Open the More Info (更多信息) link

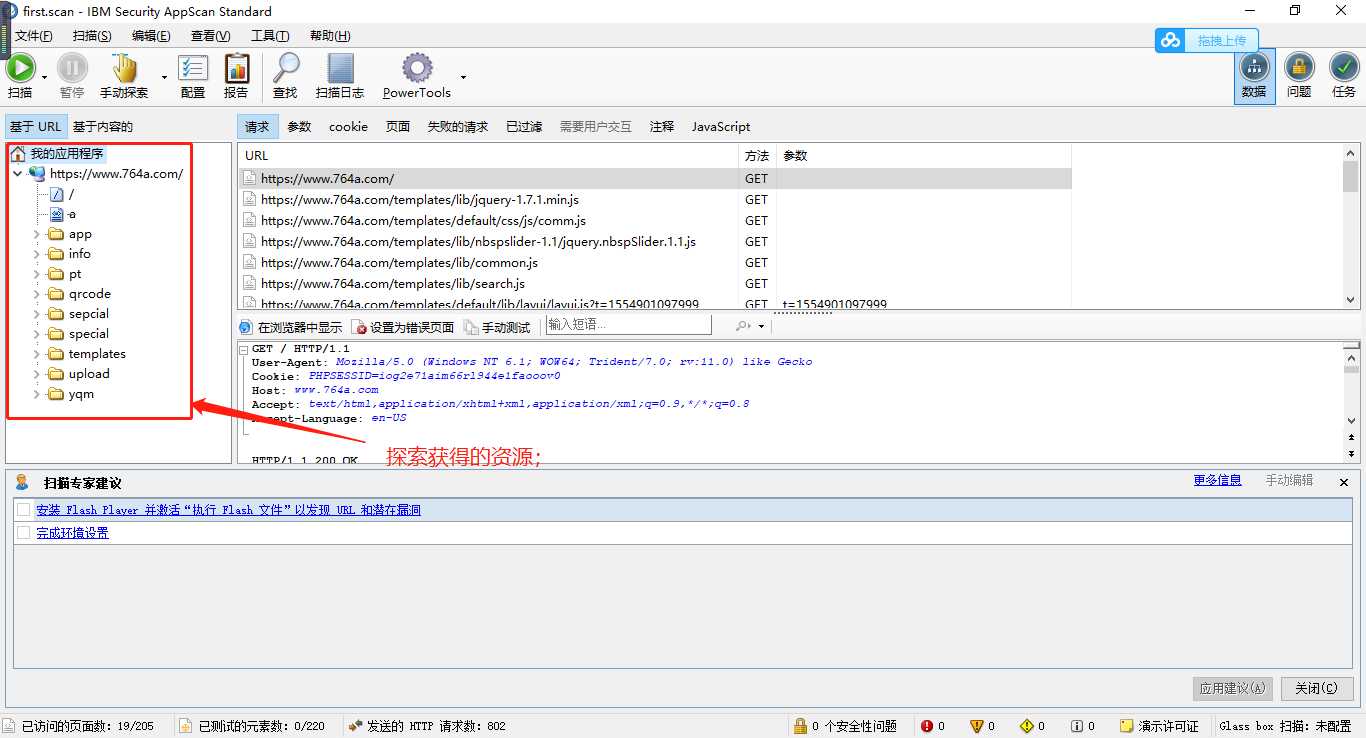tap(1217, 480)
